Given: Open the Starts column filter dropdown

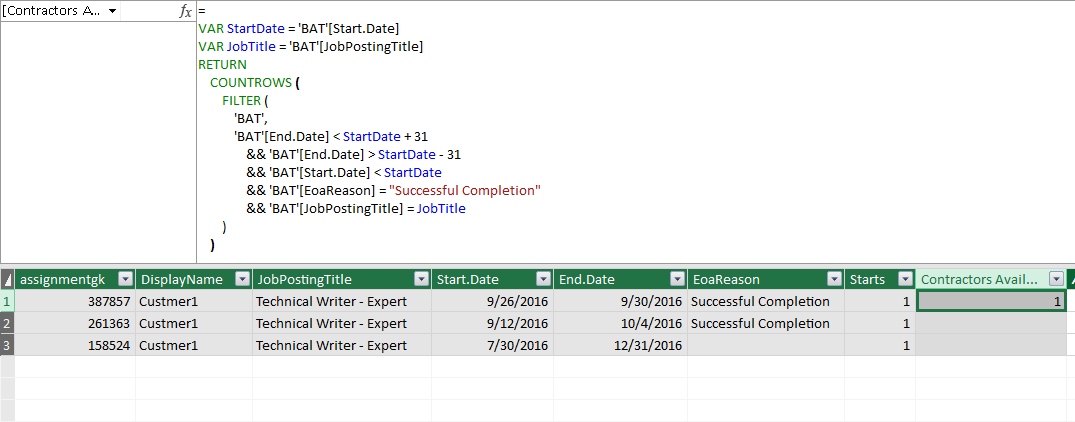Looking at the screenshot, I should pyautogui.click(x=905, y=279).
